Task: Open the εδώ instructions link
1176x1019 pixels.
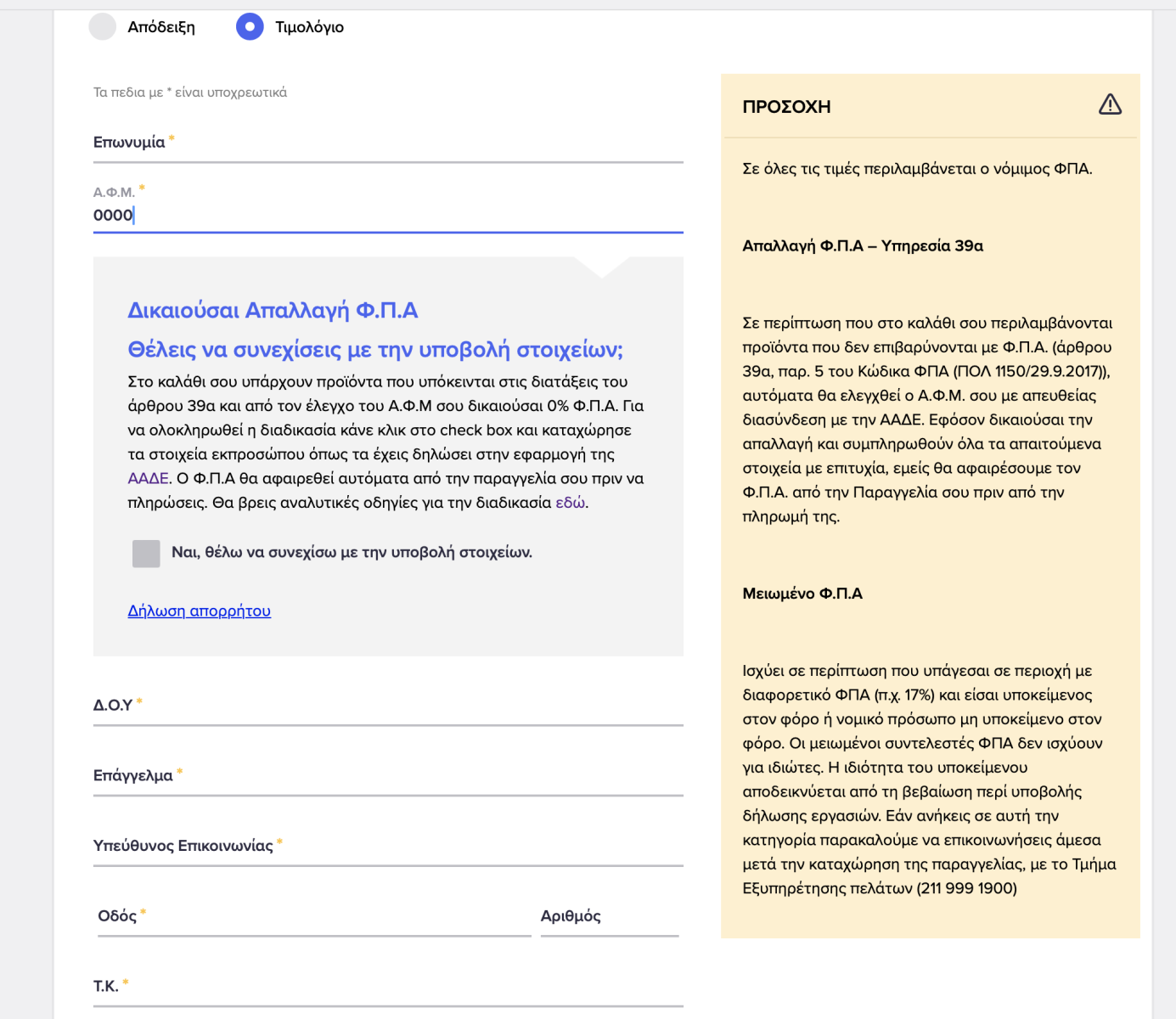Action: pos(570,503)
